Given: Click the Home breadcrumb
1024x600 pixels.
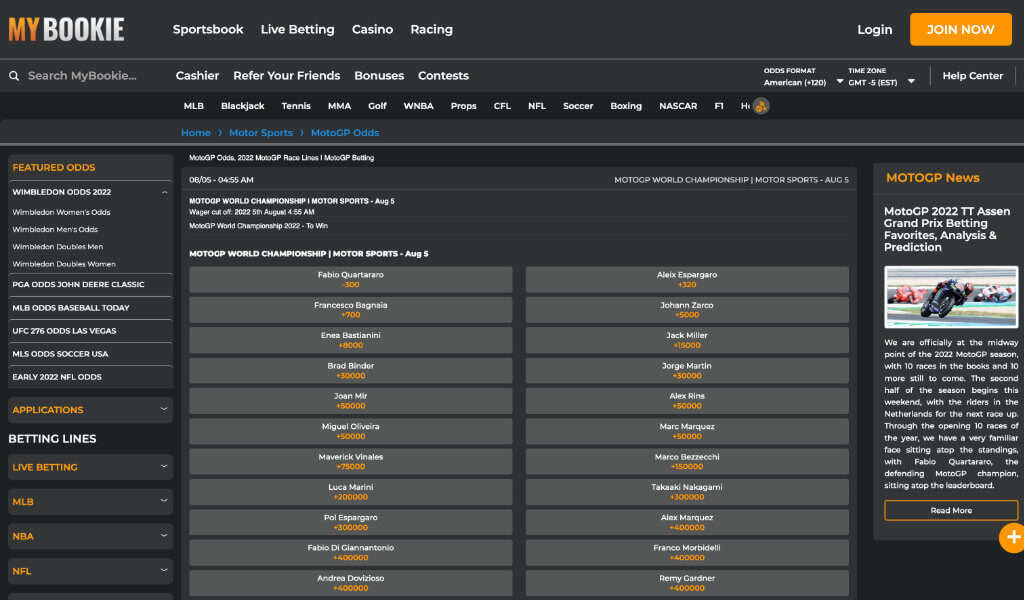Looking at the screenshot, I should (x=195, y=133).
